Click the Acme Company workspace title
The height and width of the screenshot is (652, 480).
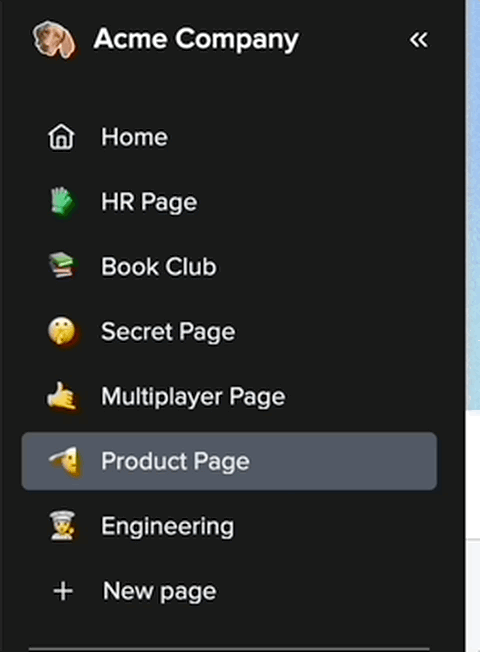point(196,40)
